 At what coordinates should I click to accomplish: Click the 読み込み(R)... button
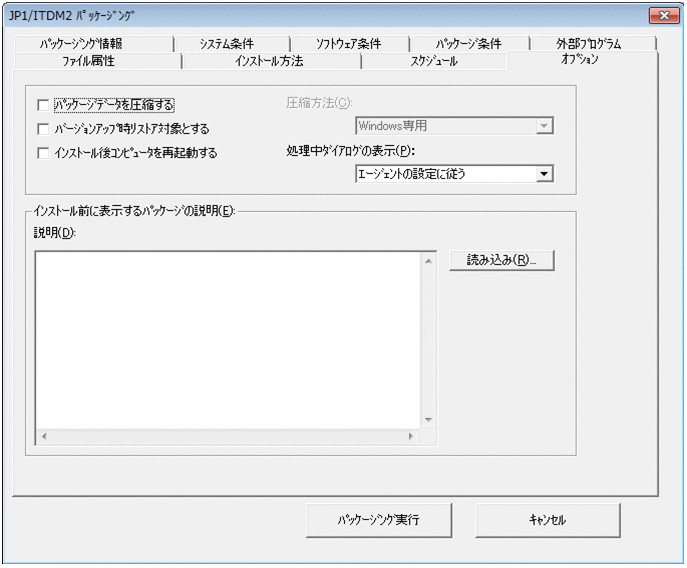502,260
